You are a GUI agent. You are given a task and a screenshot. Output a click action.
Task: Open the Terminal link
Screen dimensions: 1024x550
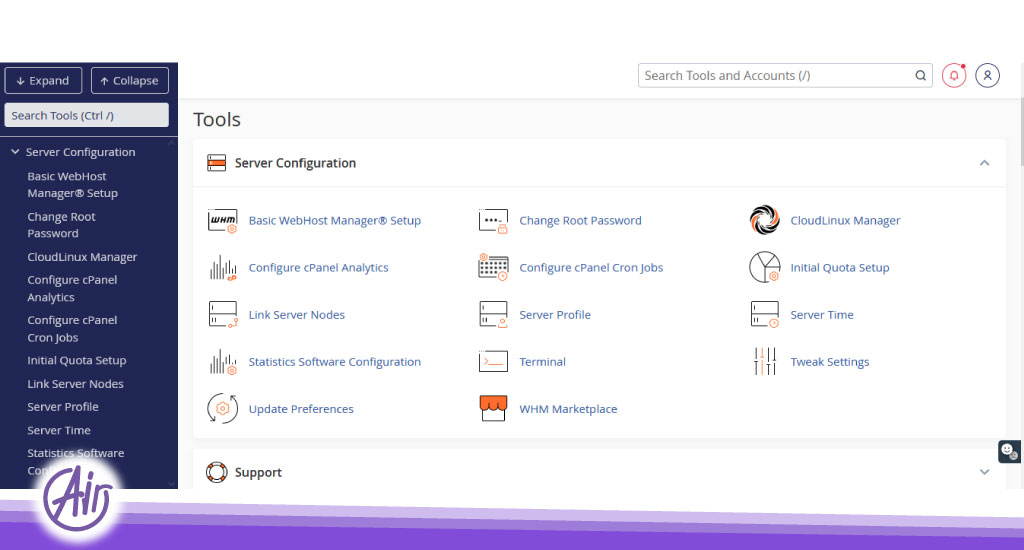click(542, 362)
